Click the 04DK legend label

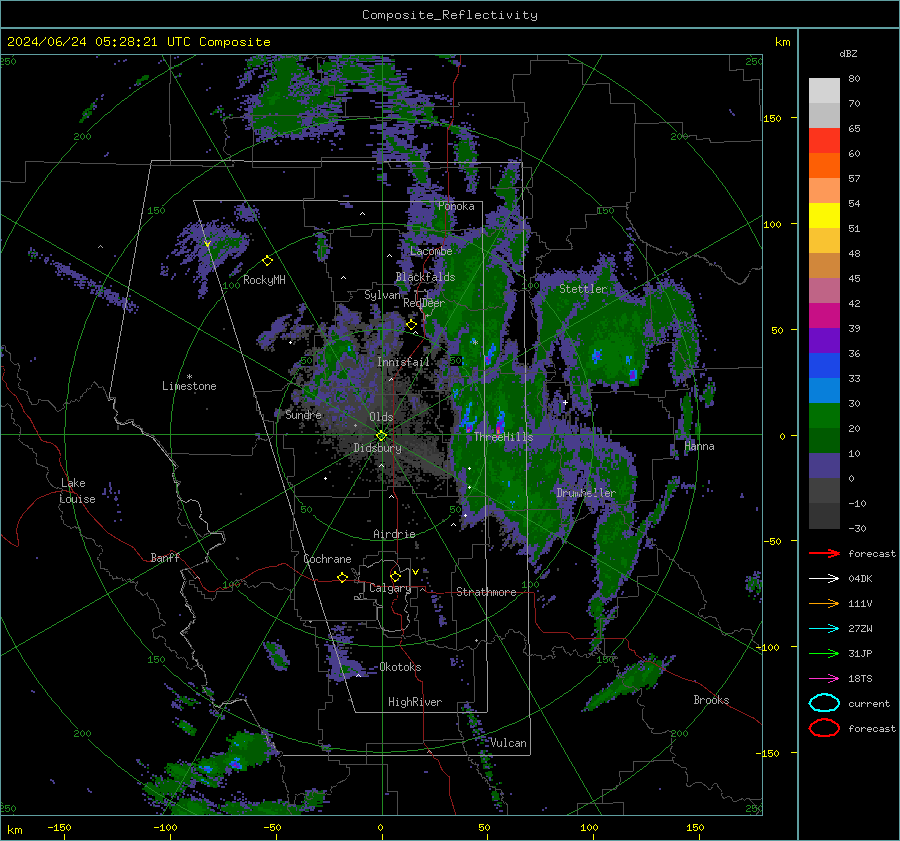point(860,579)
